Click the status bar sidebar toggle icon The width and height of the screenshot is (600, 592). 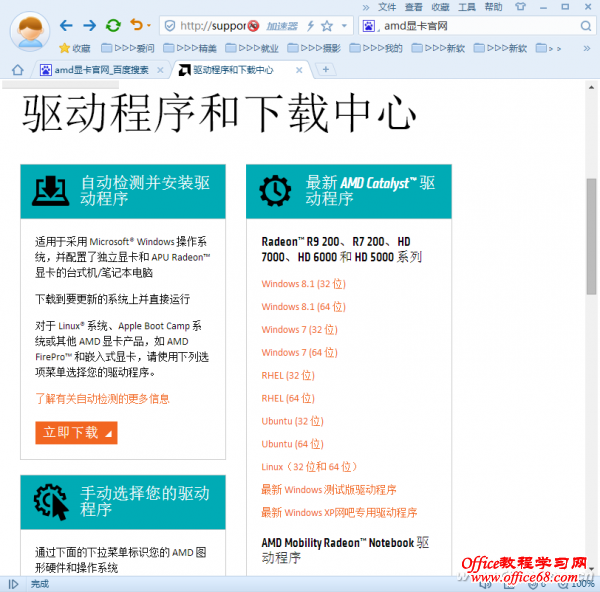(x=13, y=584)
